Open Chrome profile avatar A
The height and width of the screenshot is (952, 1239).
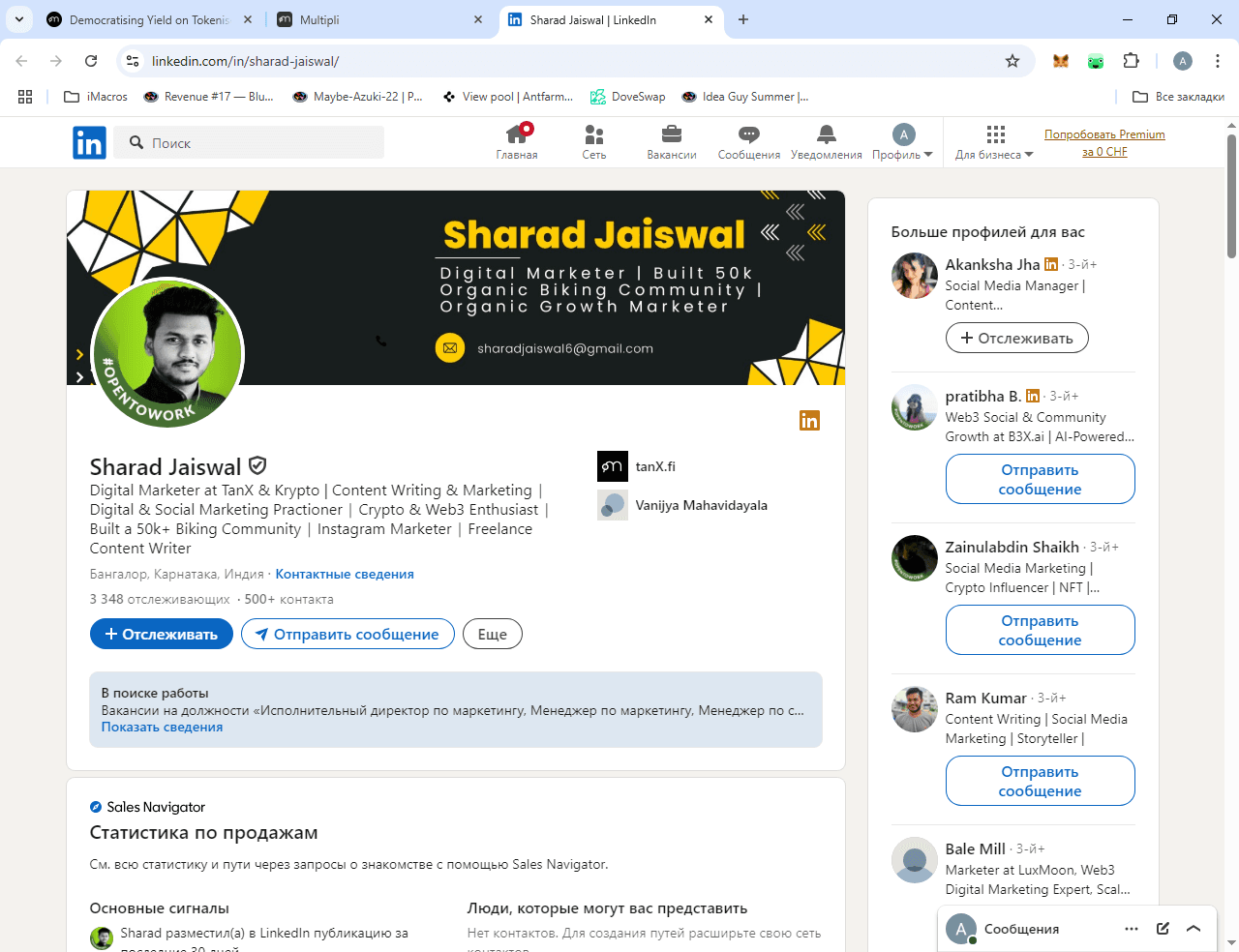pyautogui.click(x=1183, y=61)
